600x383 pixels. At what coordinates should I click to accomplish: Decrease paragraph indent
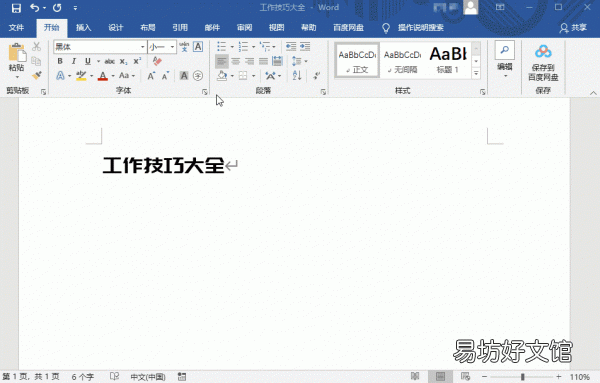[x=291, y=47]
